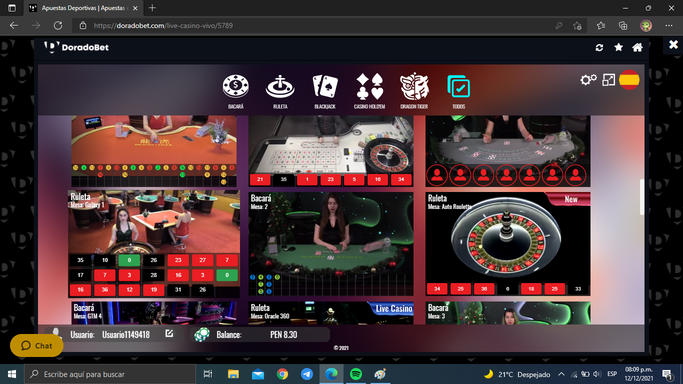Open Bacará Mesa 2 table

[x=331, y=243]
